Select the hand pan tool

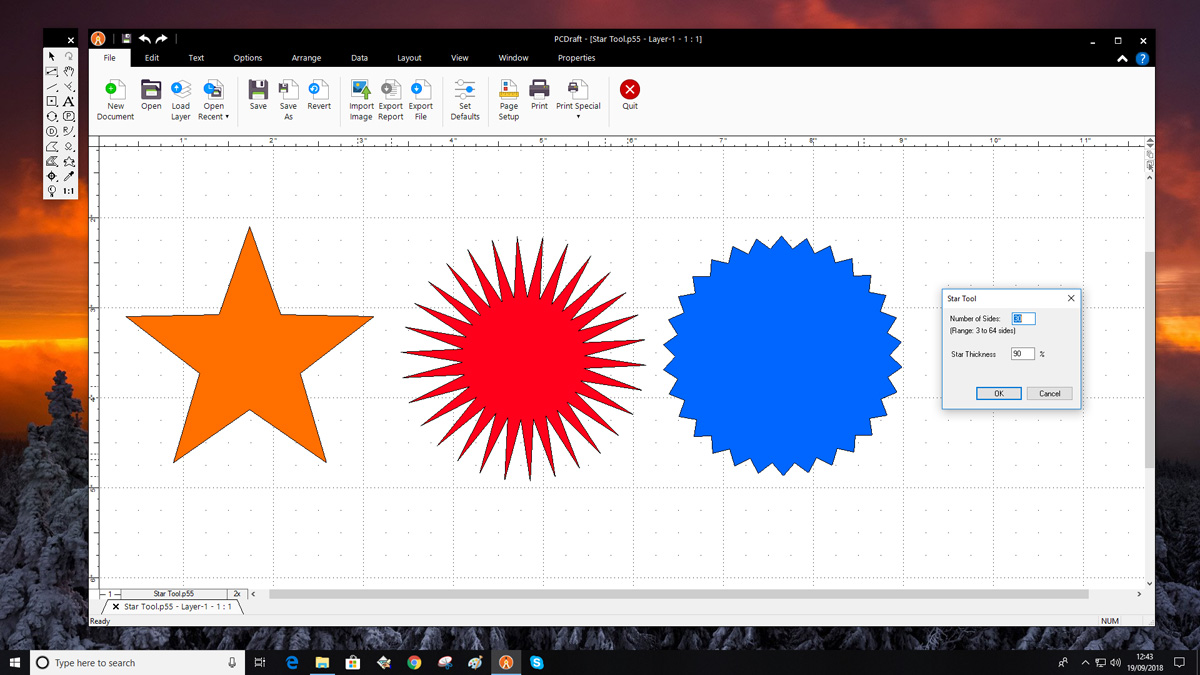pyautogui.click(x=69, y=72)
